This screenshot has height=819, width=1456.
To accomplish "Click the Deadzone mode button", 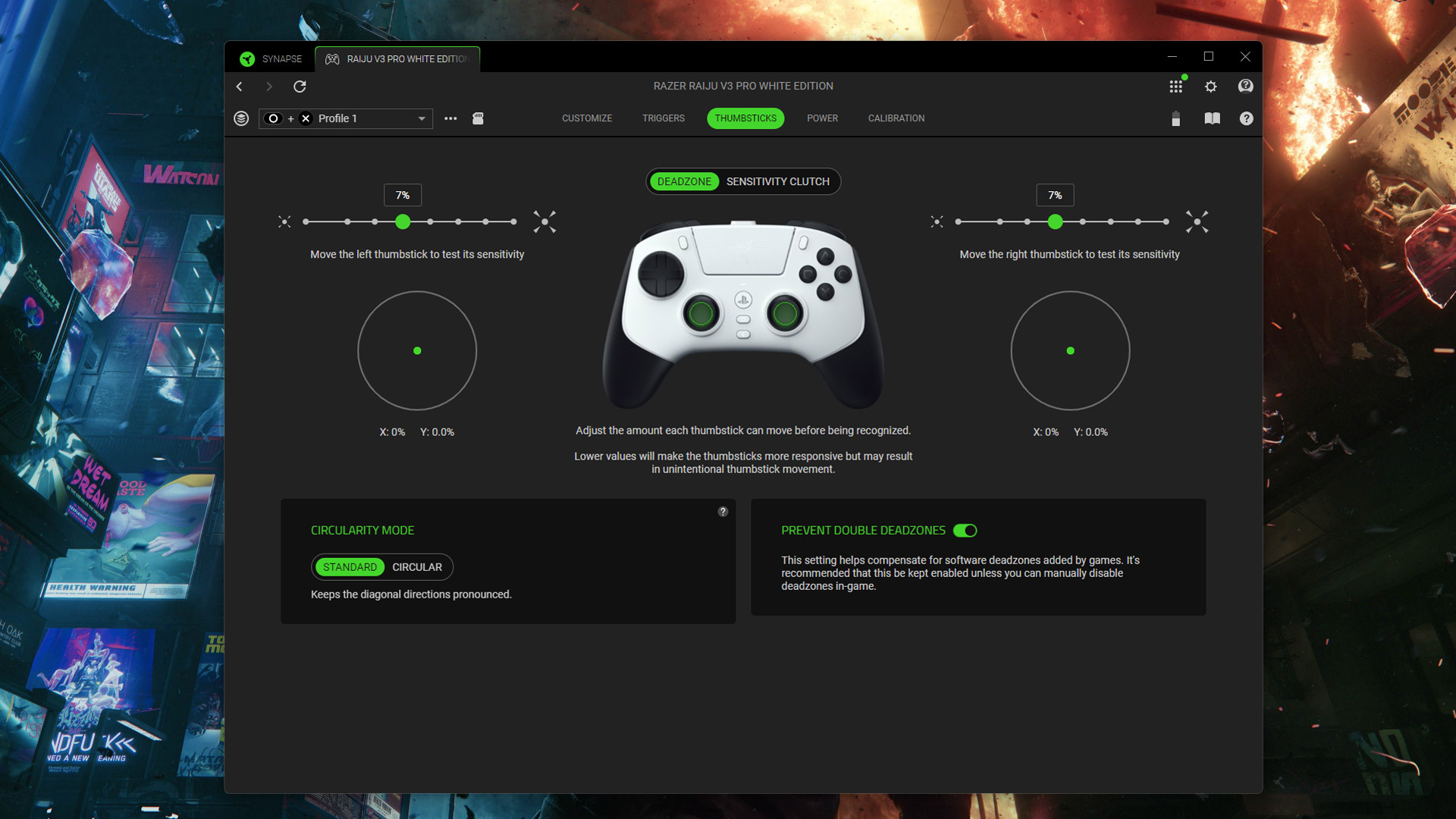I will click(684, 182).
